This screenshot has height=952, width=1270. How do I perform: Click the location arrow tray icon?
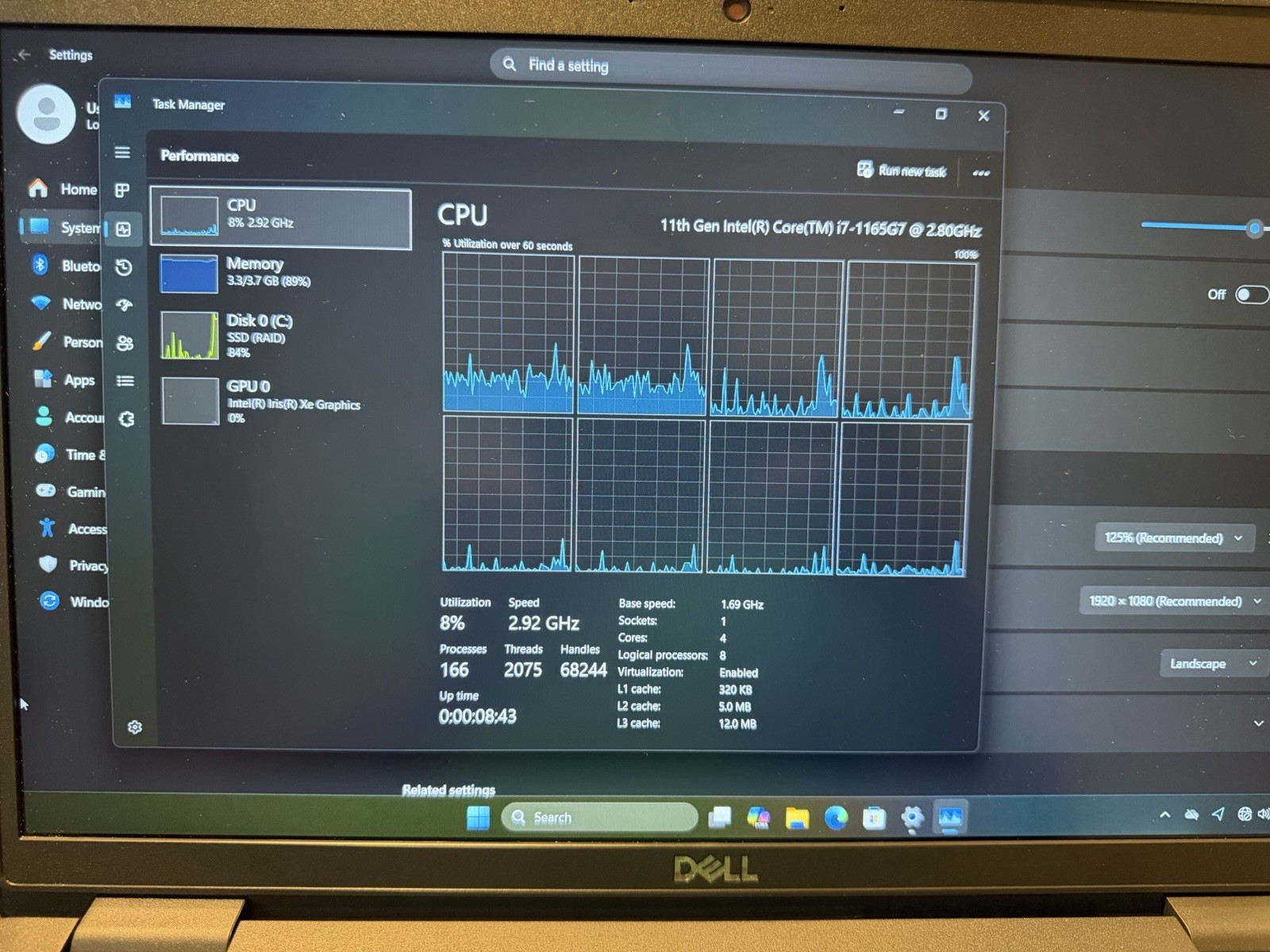tap(1218, 814)
